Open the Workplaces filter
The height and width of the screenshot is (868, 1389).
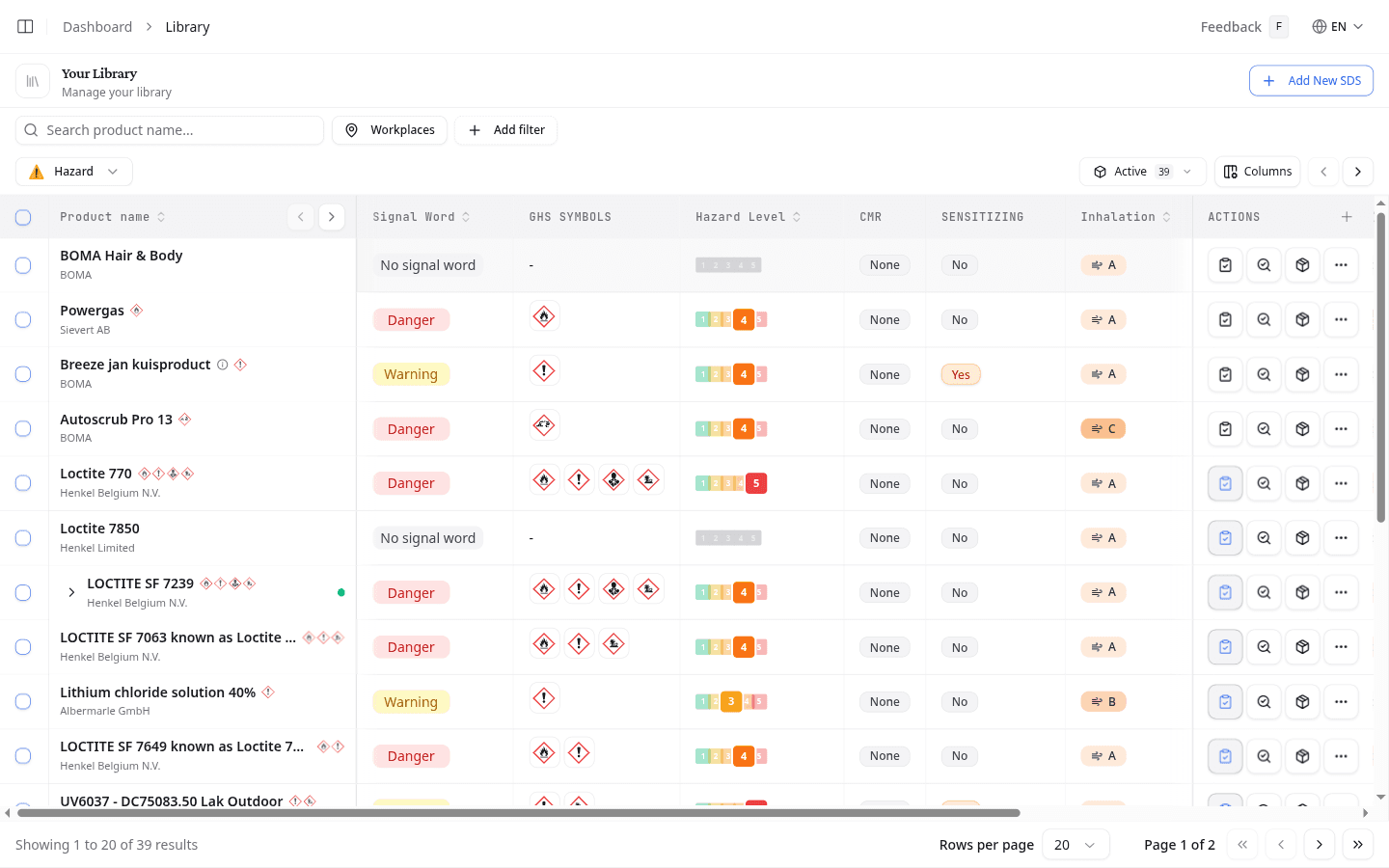pos(390,130)
